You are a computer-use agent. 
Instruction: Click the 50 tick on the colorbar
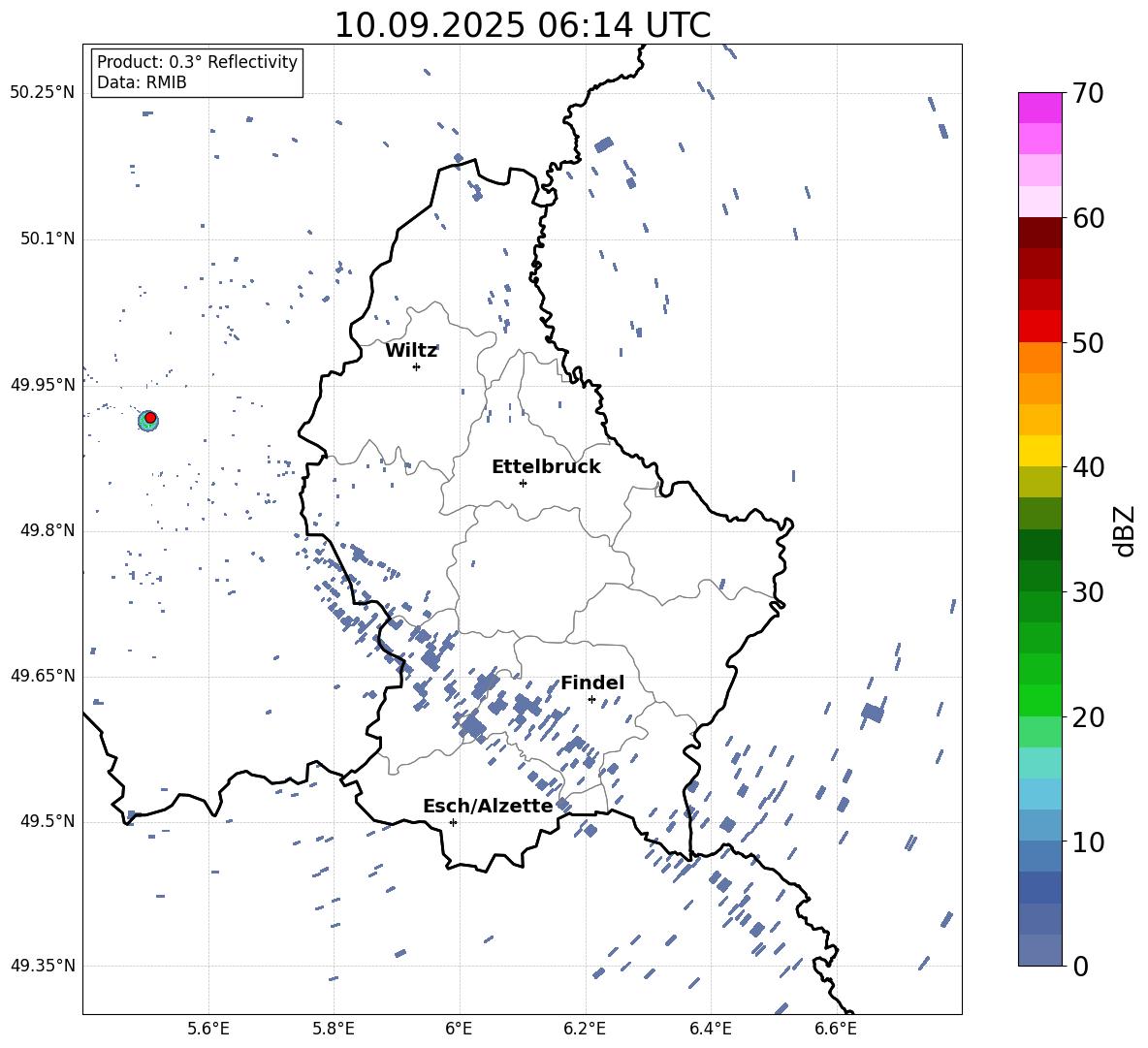[x=1088, y=342]
